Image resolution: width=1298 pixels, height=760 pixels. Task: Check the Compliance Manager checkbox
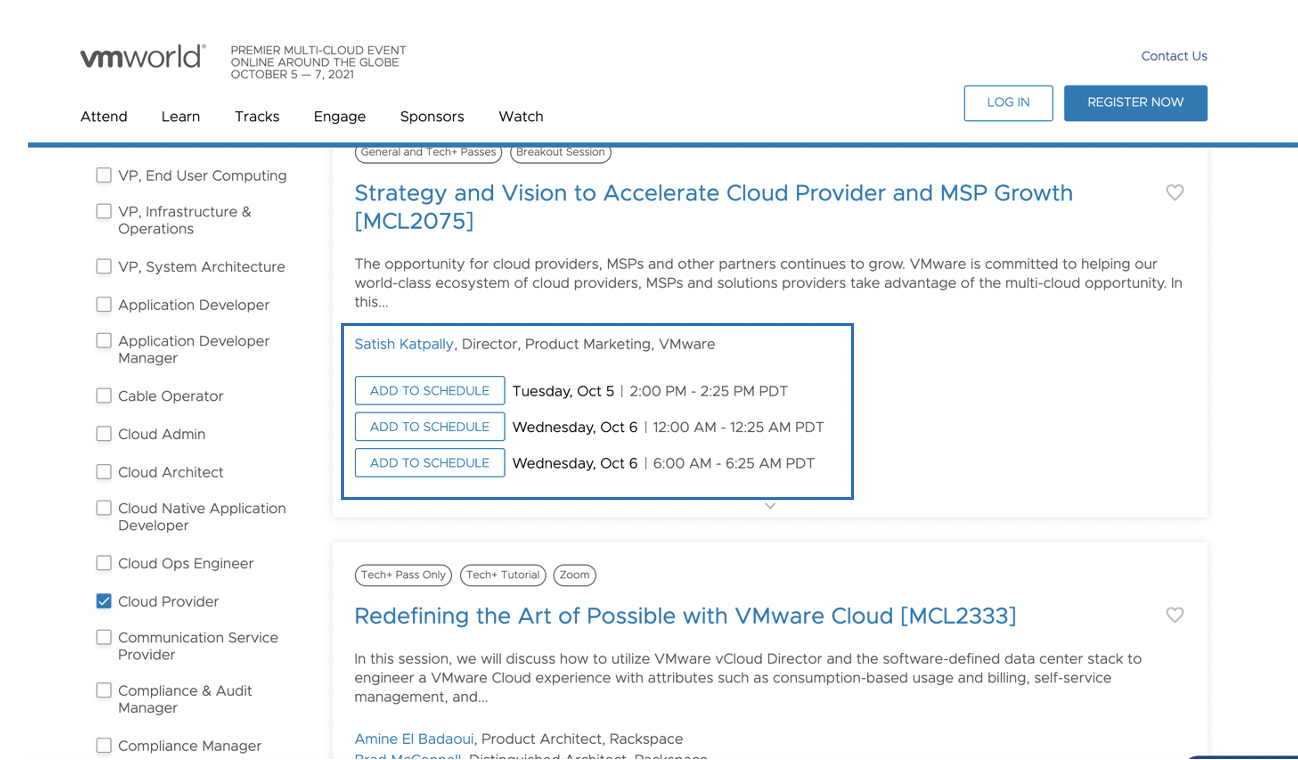104,745
